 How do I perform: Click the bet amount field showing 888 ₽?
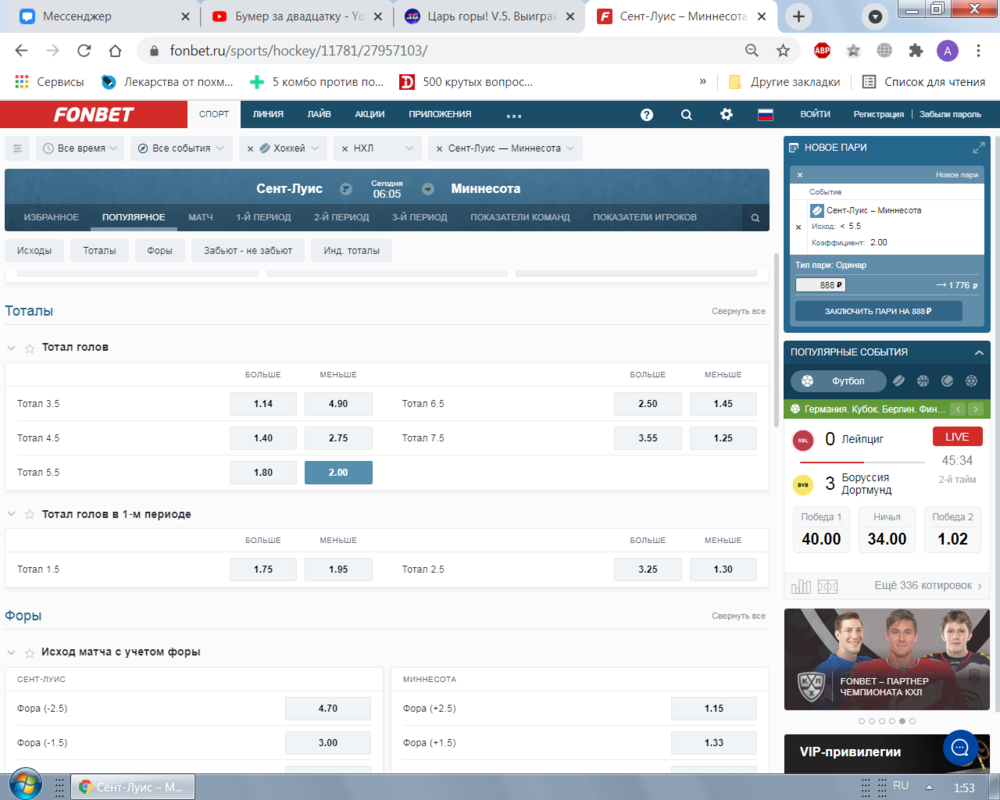pyautogui.click(x=820, y=285)
